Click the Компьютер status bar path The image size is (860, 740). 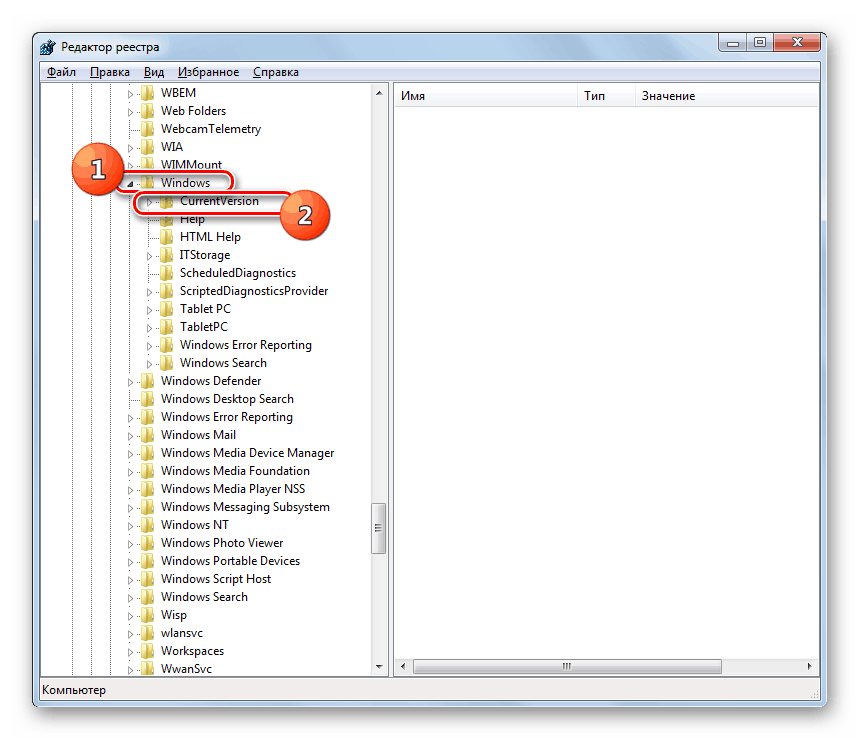click(74, 690)
